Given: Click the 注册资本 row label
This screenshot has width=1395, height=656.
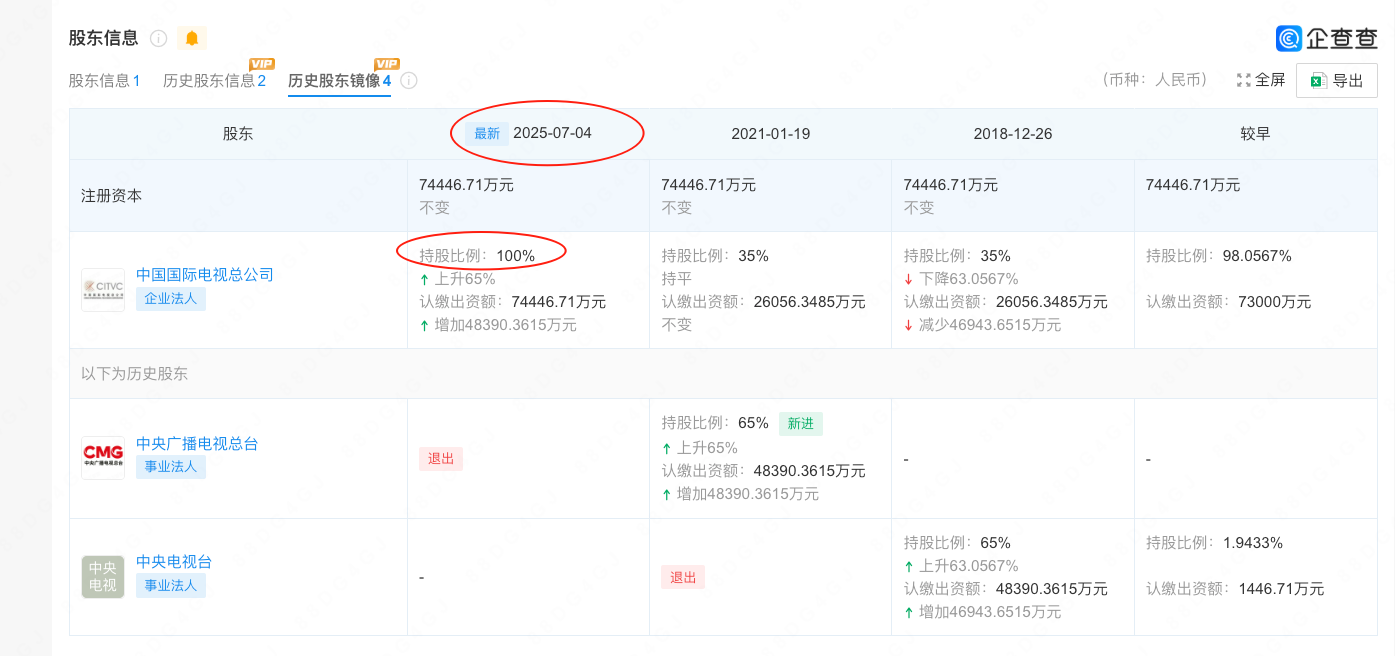Looking at the screenshot, I should [112, 195].
